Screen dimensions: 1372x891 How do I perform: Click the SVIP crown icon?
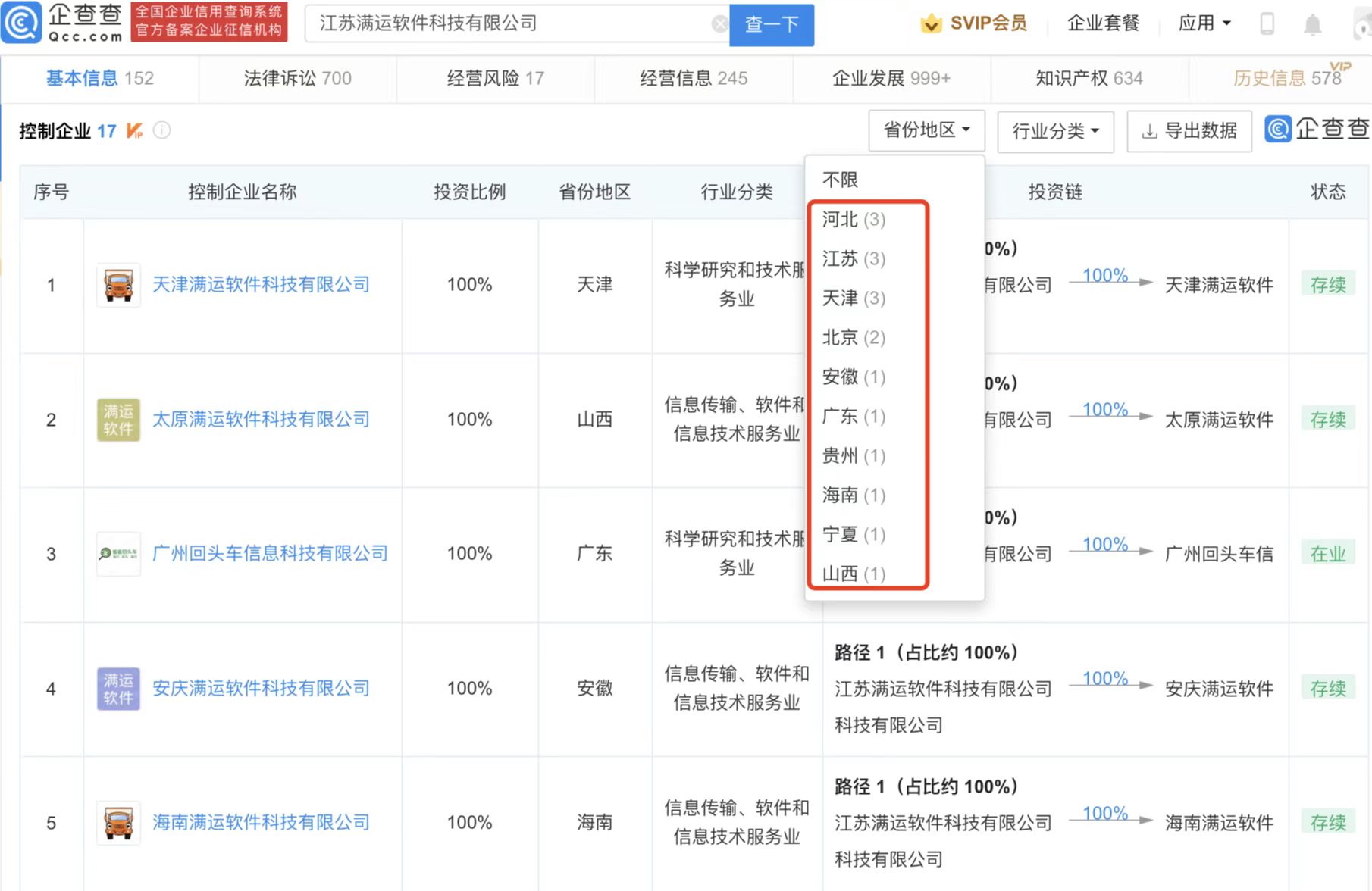click(931, 24)
